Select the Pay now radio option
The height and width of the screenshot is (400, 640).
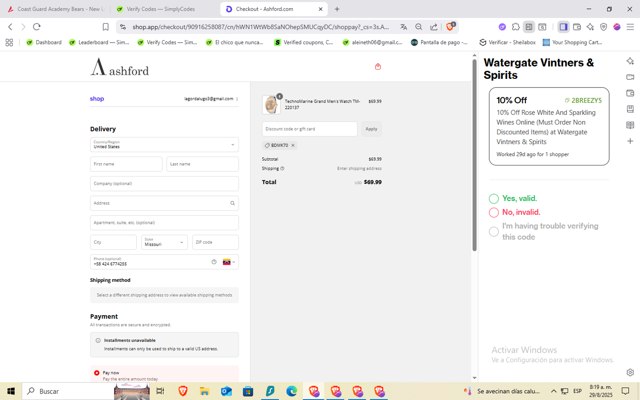click(97, 373)
